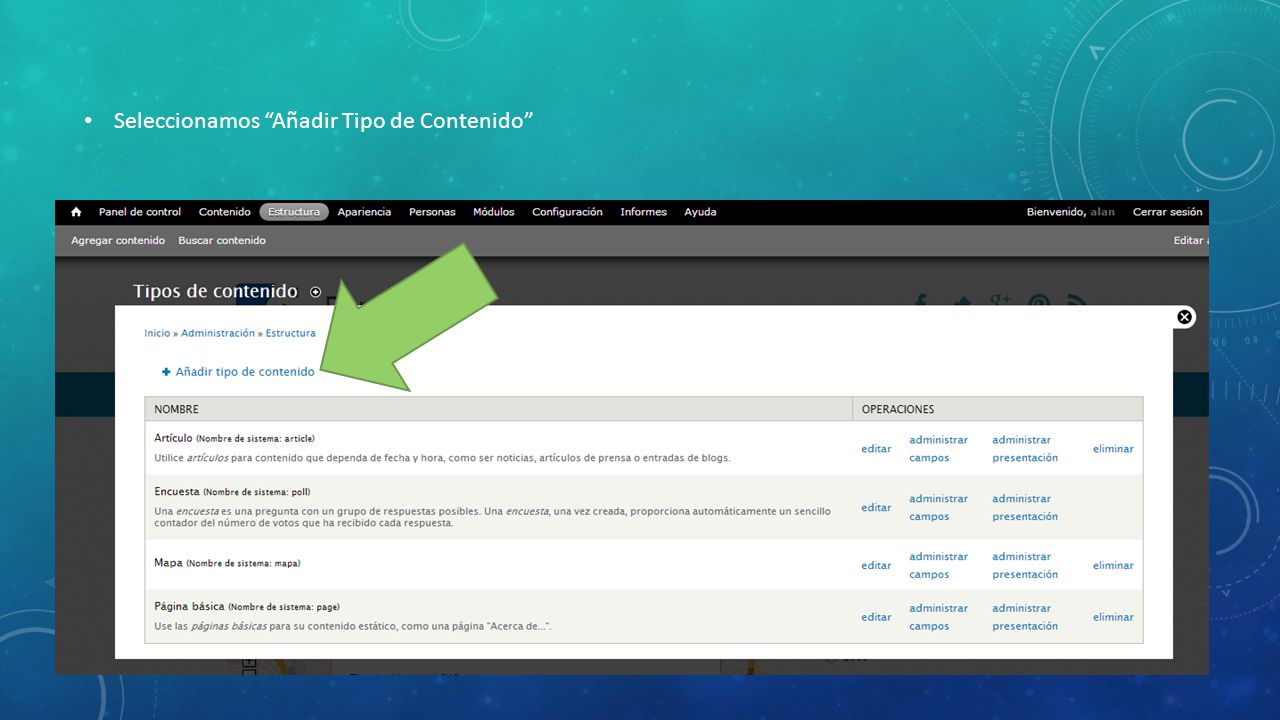Screen dimensions: 1280x720
Task: Click administrar presentación for Encuesta
Action: coord(1025,508)
